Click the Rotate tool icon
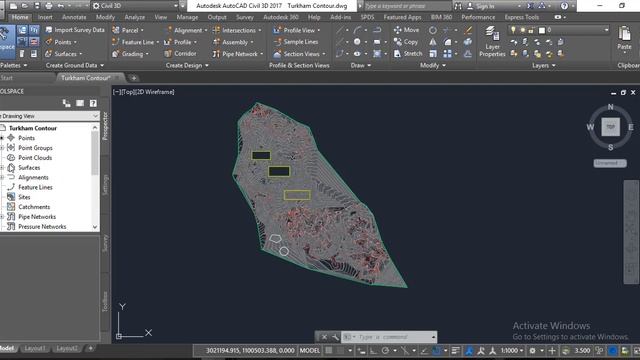 click(x=433, y=30)
